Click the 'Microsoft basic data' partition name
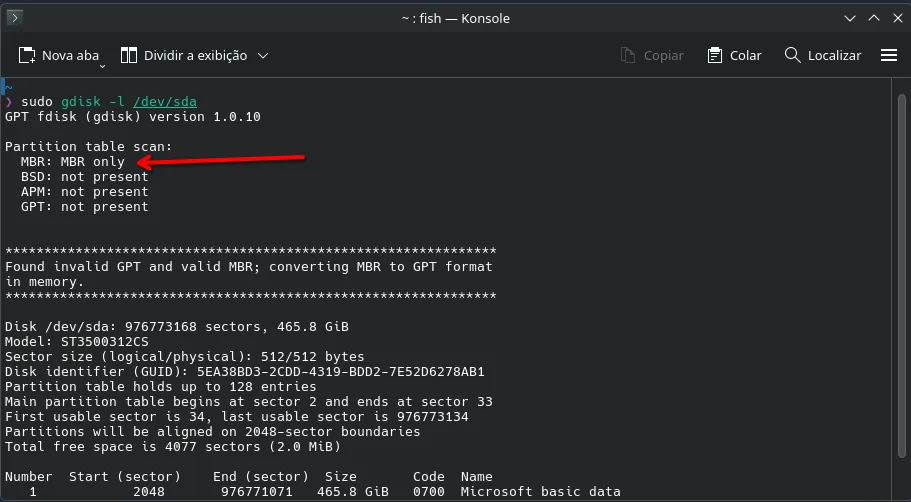This screenshot has height=502, width=911. (540, 492)
